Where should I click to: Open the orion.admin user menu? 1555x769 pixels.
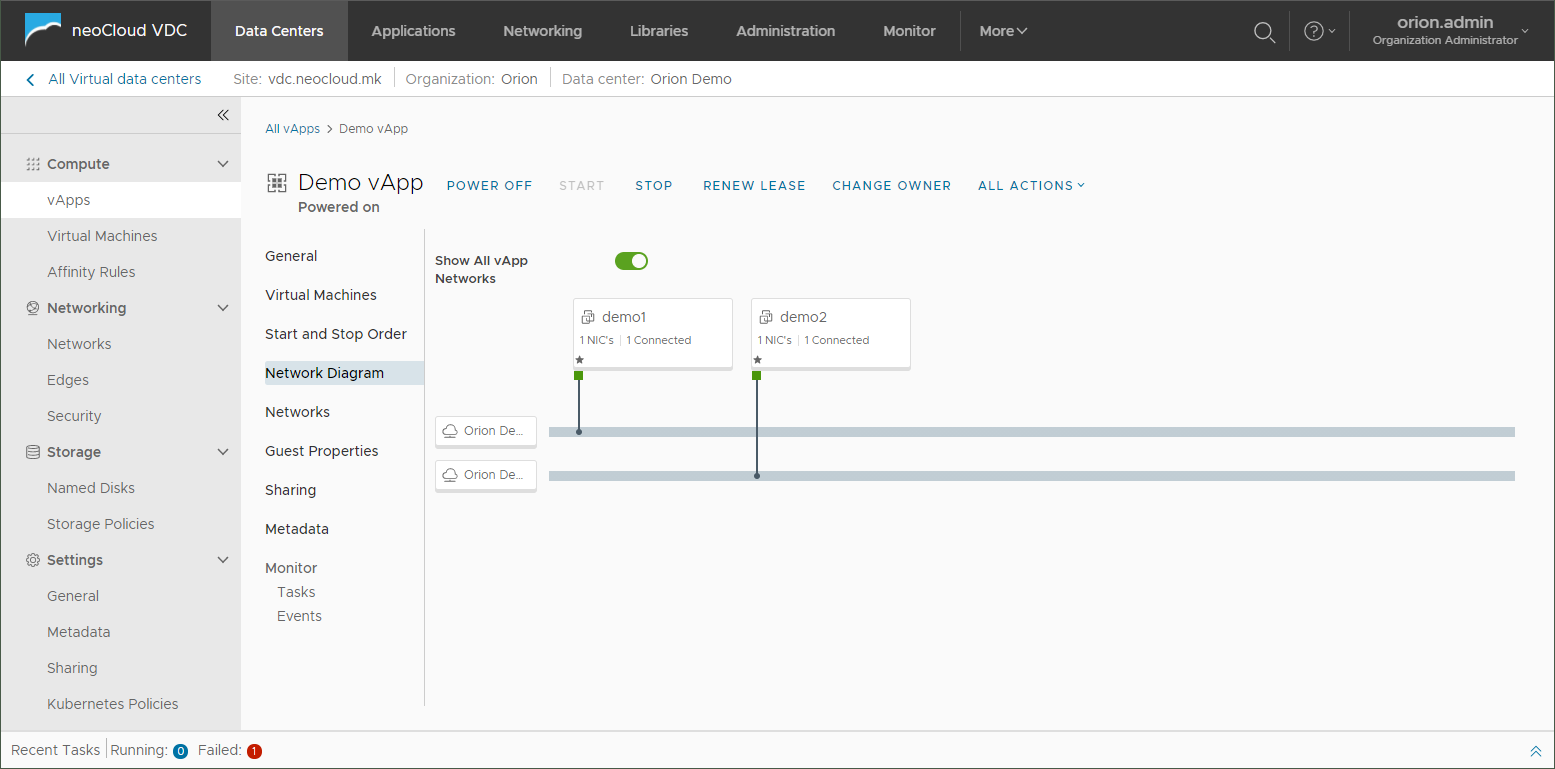(1451, 31)
